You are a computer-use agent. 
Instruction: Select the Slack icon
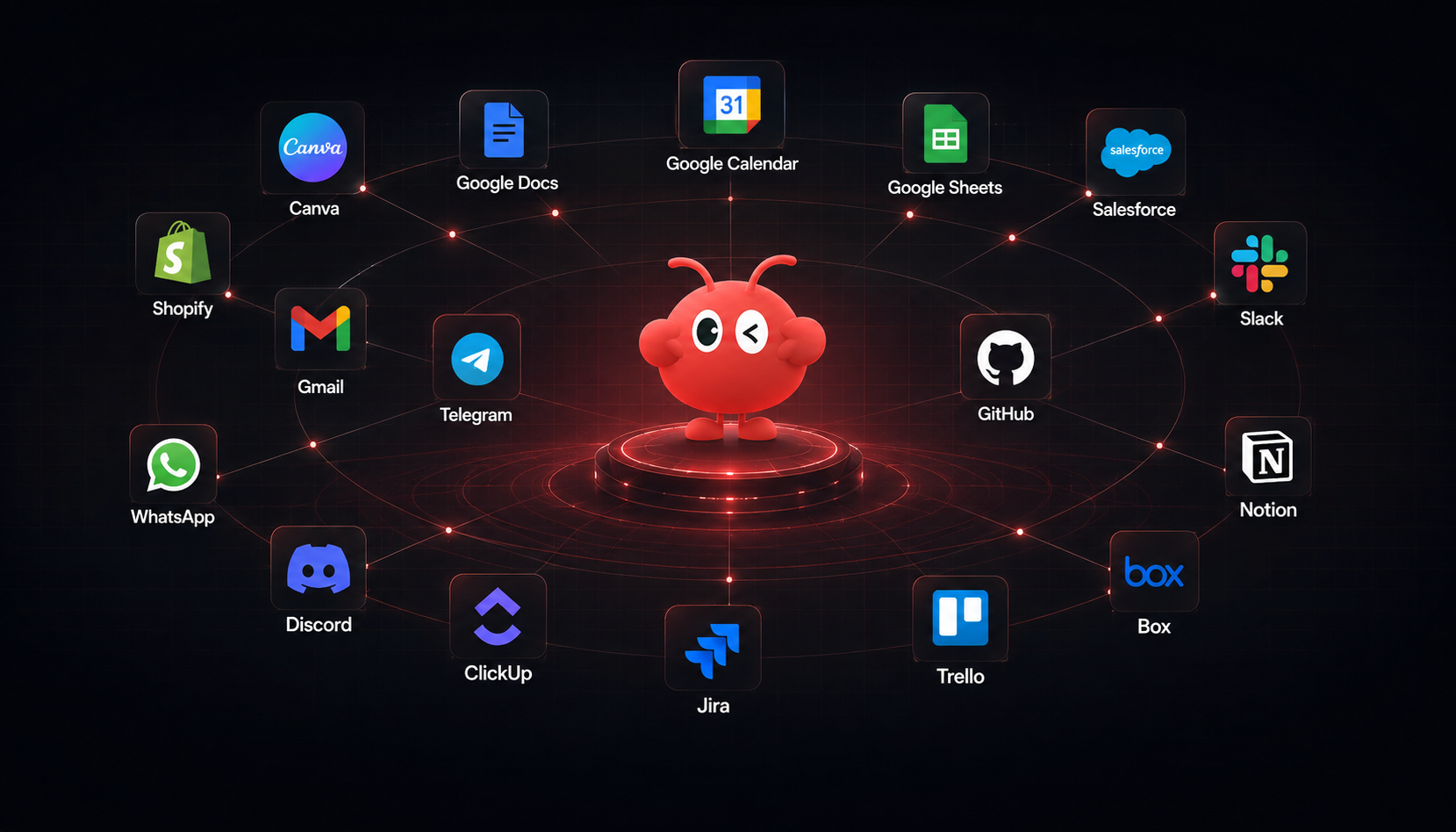[x=1259, y=263]
